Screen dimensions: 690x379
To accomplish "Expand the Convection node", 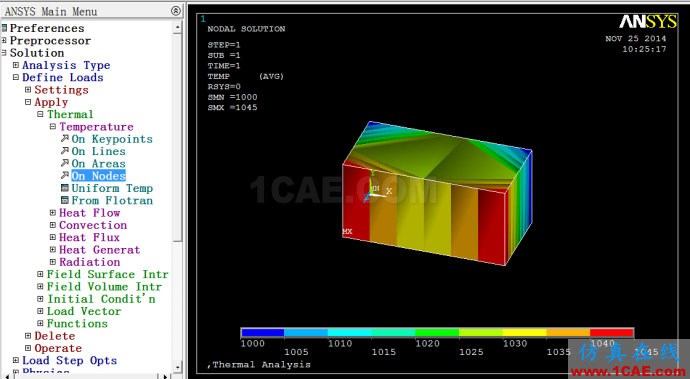I will (x=53, y=225).
